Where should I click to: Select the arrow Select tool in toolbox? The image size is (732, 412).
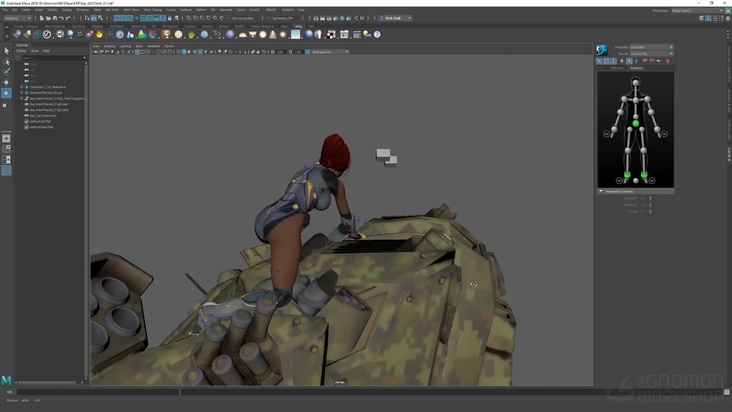coord(6,50)
